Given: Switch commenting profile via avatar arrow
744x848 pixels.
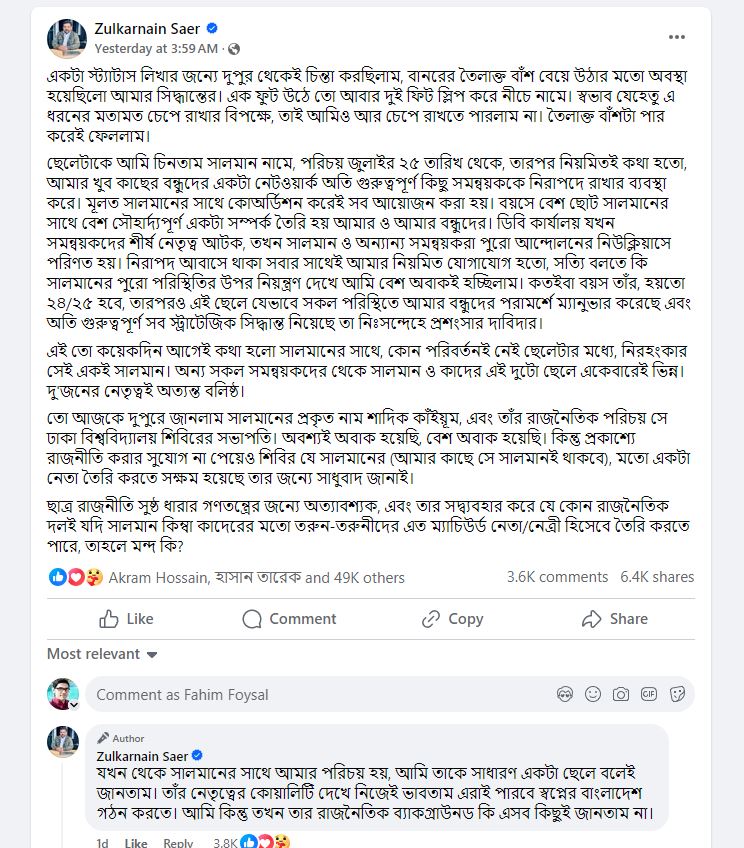Looking at the screenshot, I should (x=74, y=705).
